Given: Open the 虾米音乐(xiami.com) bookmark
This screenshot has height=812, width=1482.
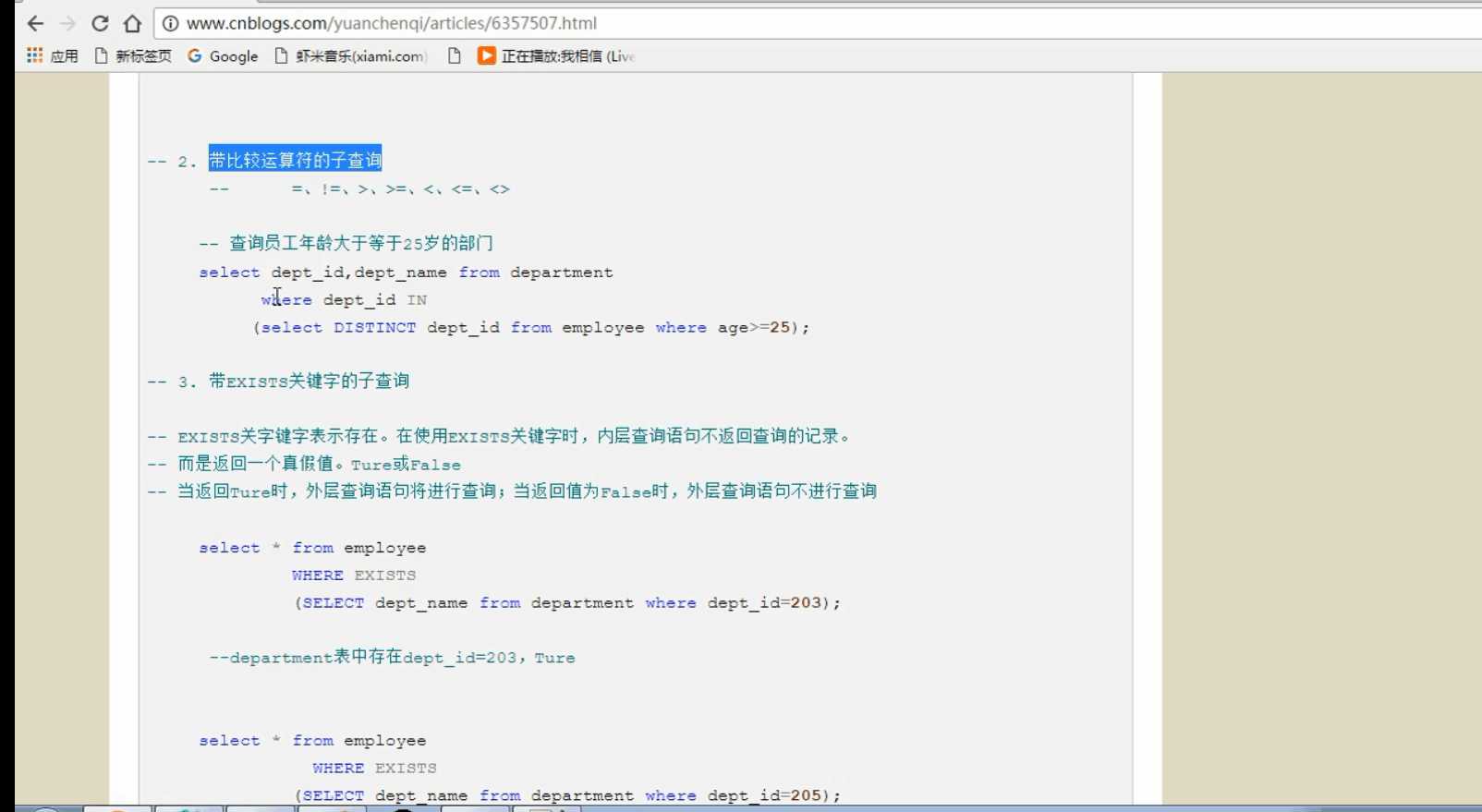Looking at the screenshot, I should 351,56.
